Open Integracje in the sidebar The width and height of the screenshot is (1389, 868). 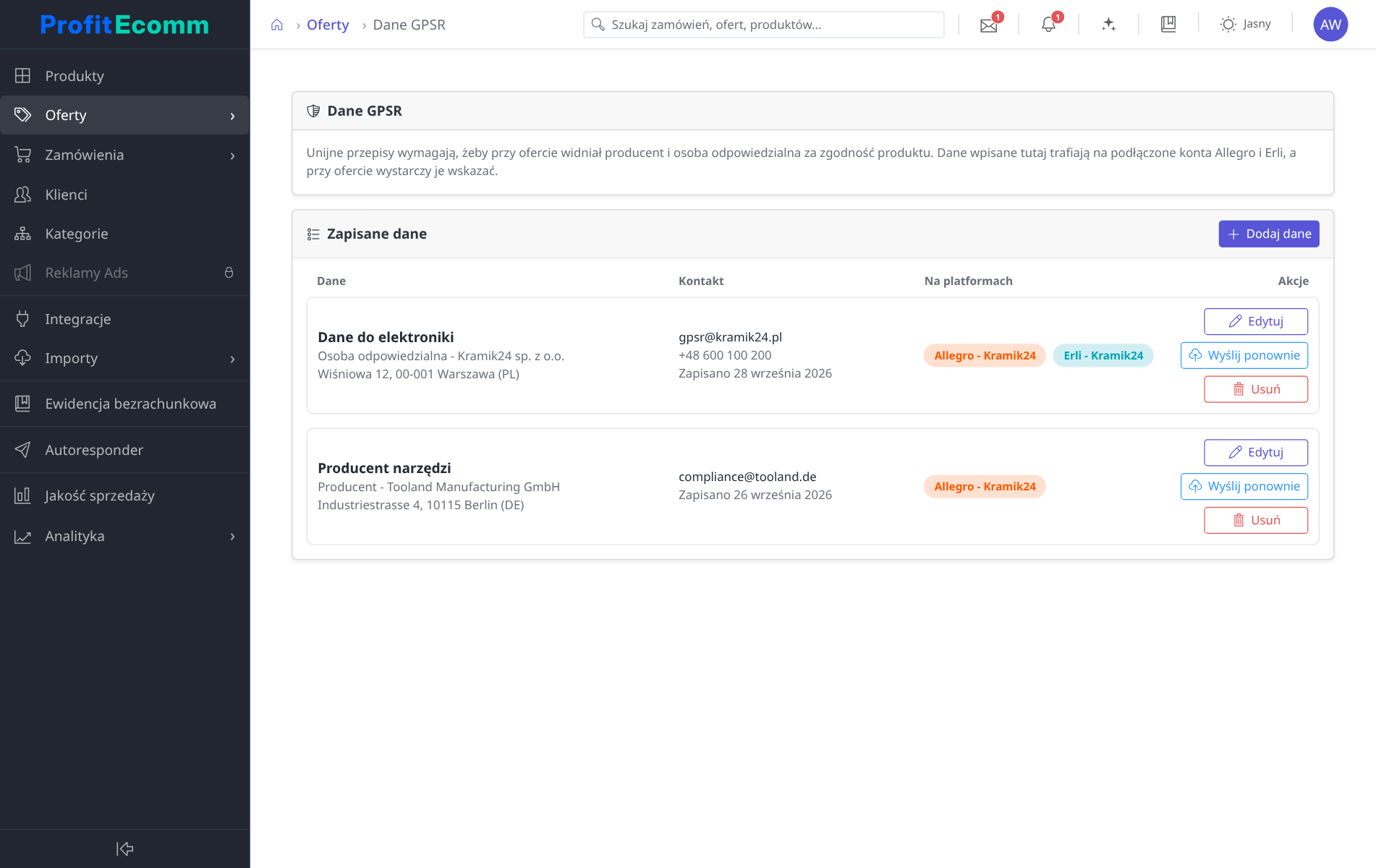pyautogui.click(x=124, y=319)
